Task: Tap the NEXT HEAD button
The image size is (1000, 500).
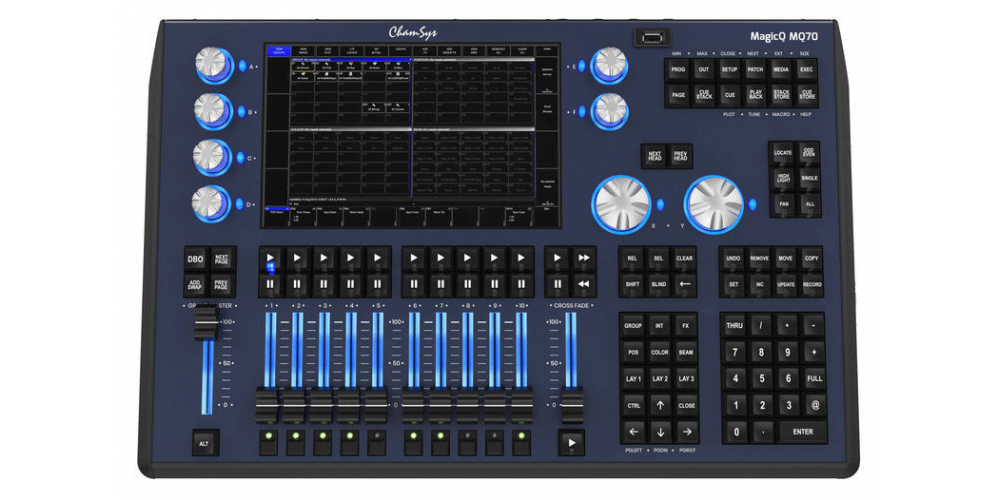Action: [654, 156]
